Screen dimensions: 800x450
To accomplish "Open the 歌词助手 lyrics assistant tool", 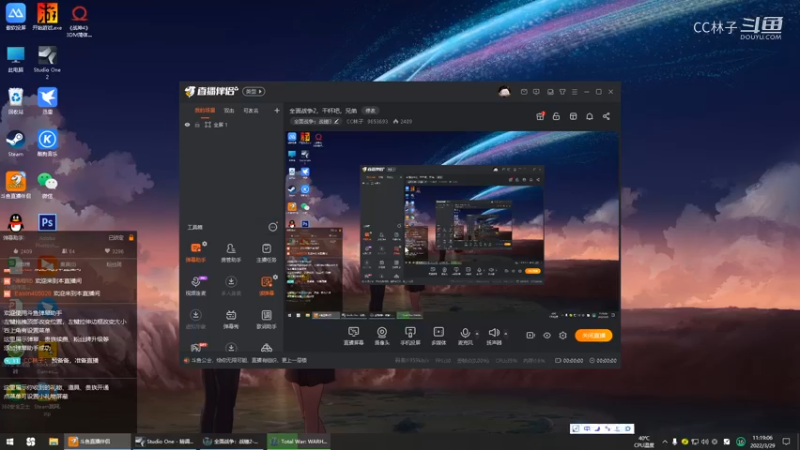I will coord(266,319).
